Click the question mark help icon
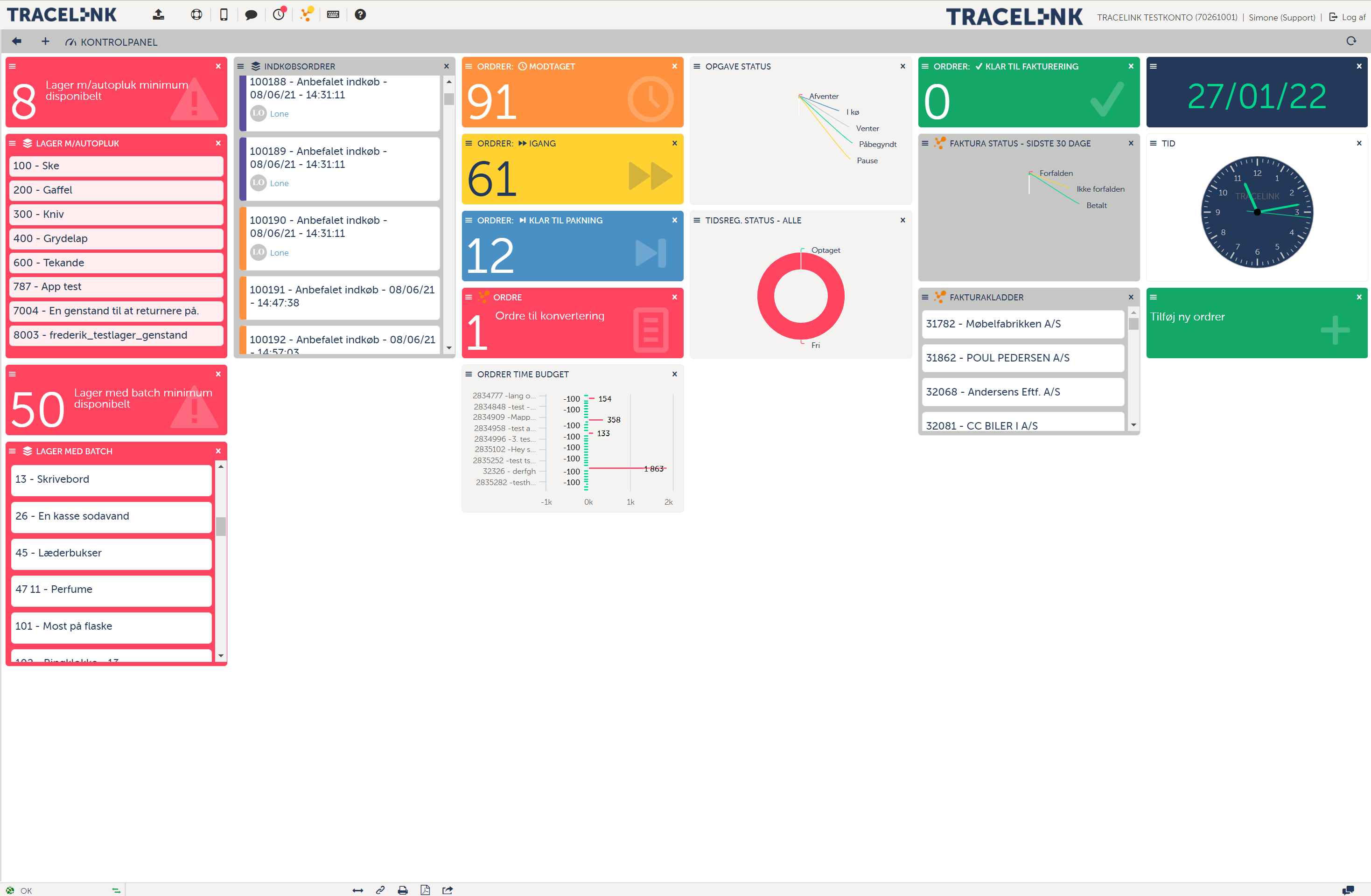This screenshot has height=896, width=1371. 360,15
